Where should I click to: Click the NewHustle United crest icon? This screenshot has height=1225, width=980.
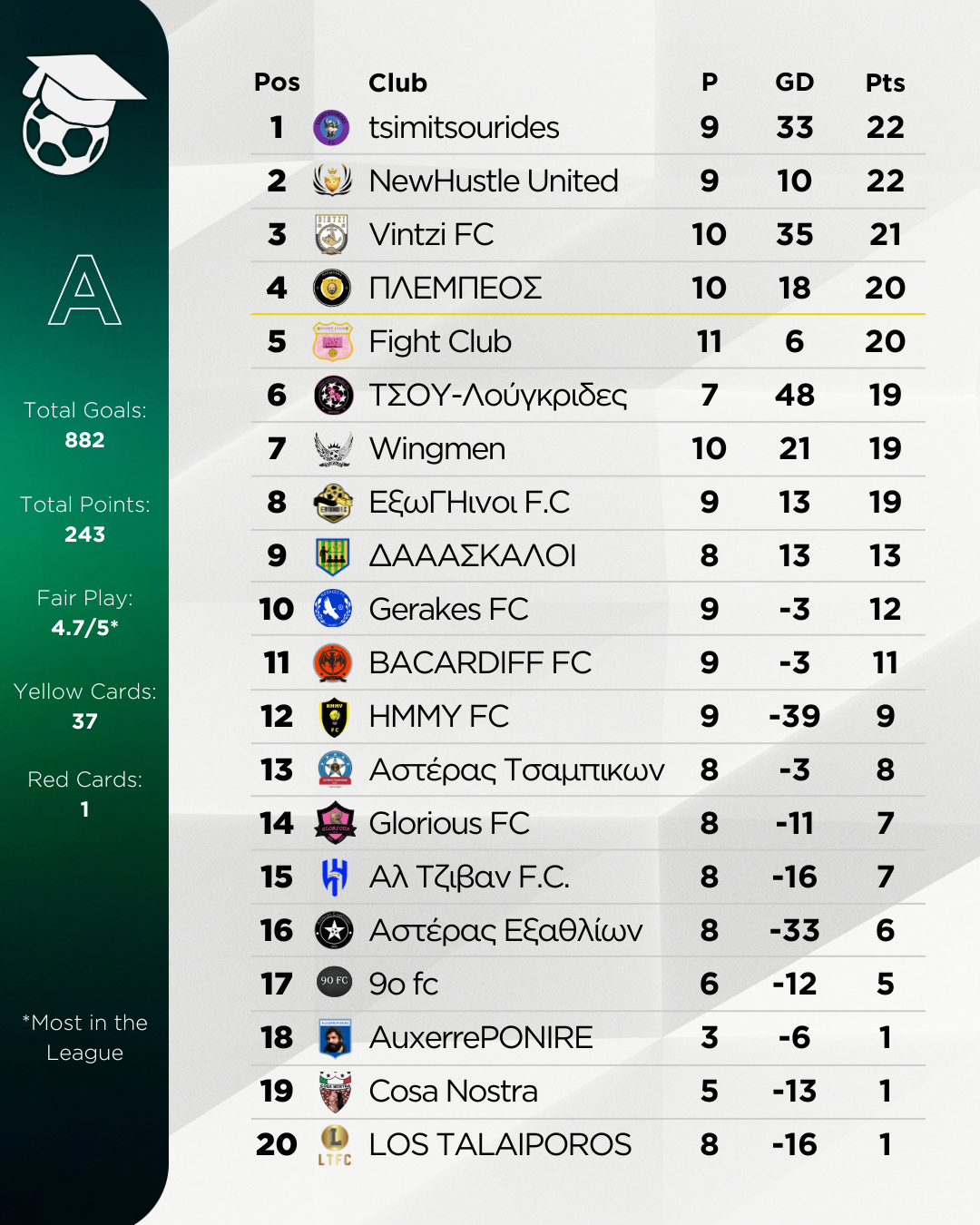tap(332, 181)
